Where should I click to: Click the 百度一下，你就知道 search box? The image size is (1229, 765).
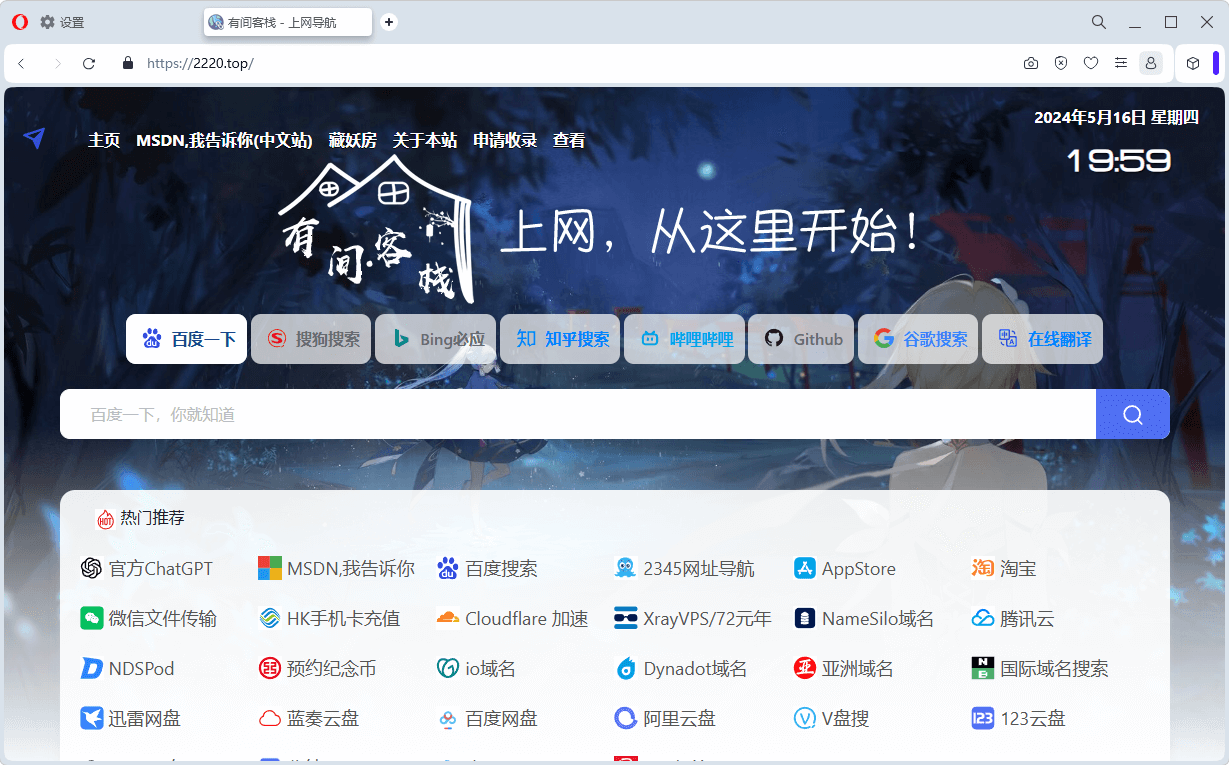(x=578, y=414)
